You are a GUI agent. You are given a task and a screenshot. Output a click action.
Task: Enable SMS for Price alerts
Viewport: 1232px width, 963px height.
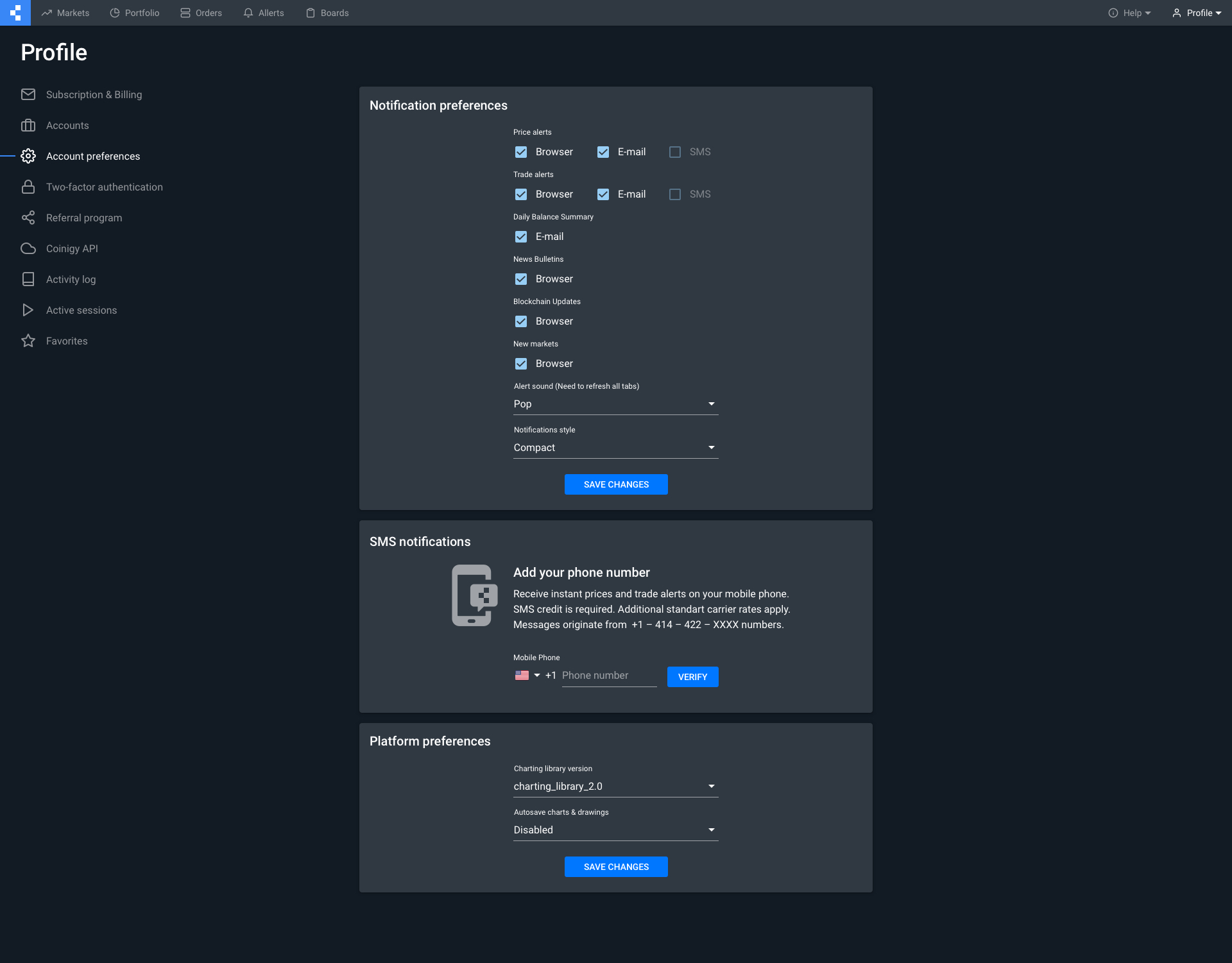tap(675, 152)
